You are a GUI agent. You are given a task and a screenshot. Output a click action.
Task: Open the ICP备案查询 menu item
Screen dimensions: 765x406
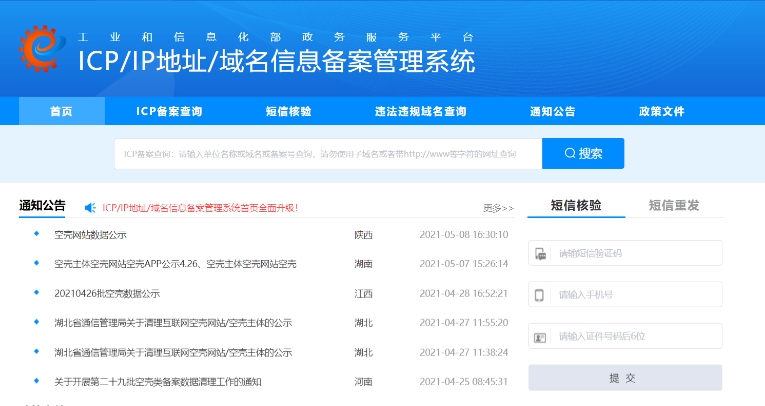[x=169, y=111]
